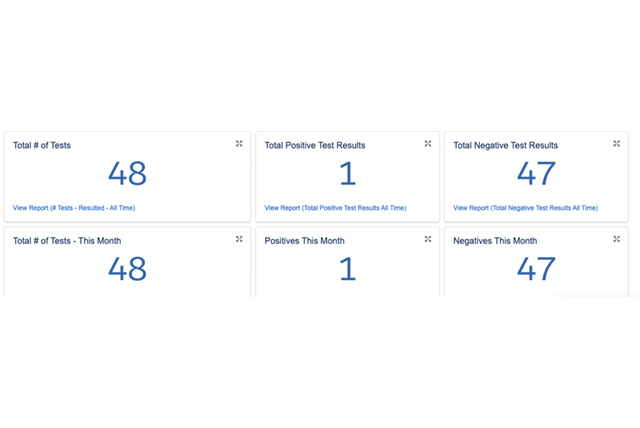Screen dimensions: 640x428
Task: Expand the Total # of Tests widget
Action: pyautogui.click(x=239, y=144)
